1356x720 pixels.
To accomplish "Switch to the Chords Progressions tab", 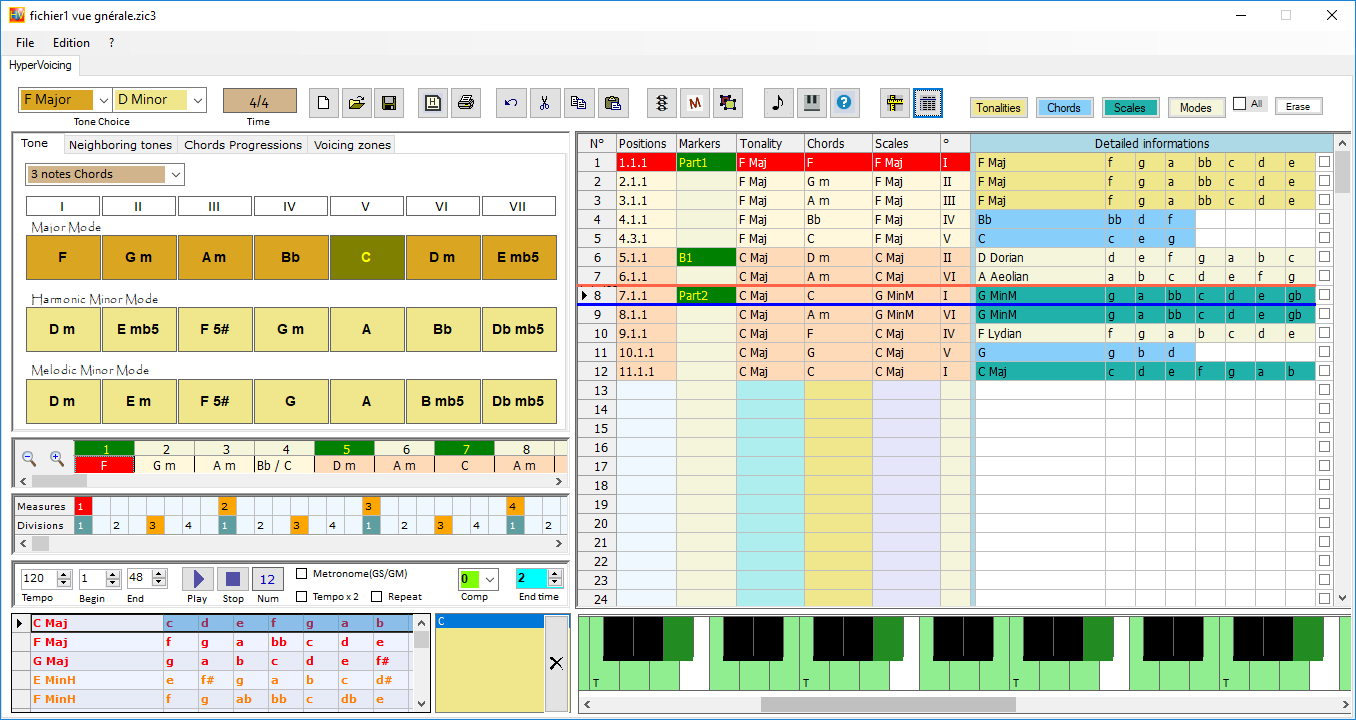I will (243, 145).
